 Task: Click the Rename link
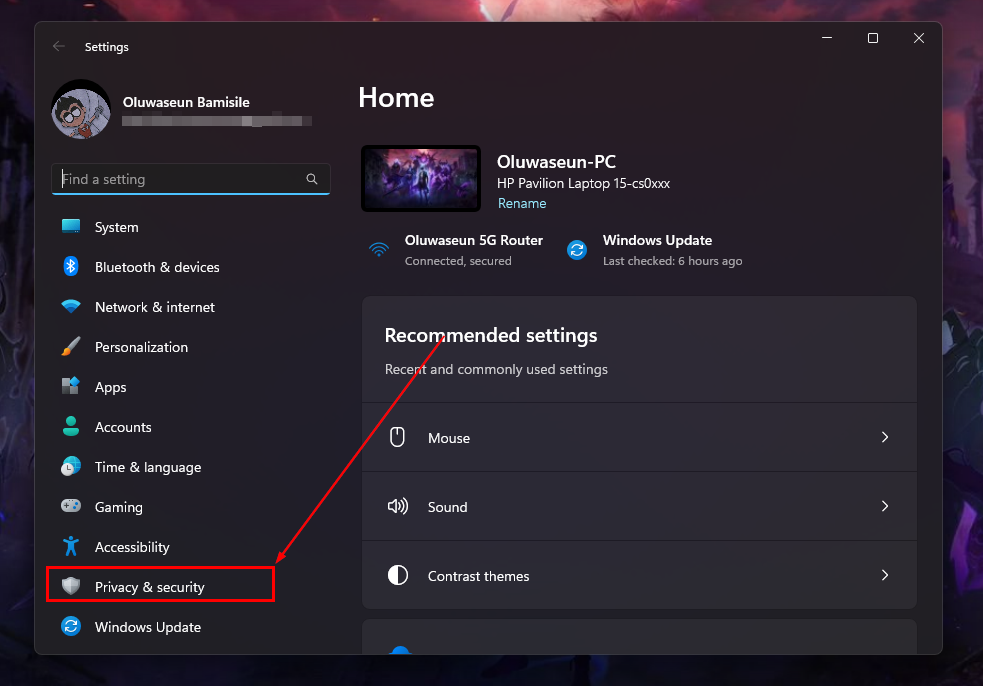pyautogui.click(x=522, y=203)
